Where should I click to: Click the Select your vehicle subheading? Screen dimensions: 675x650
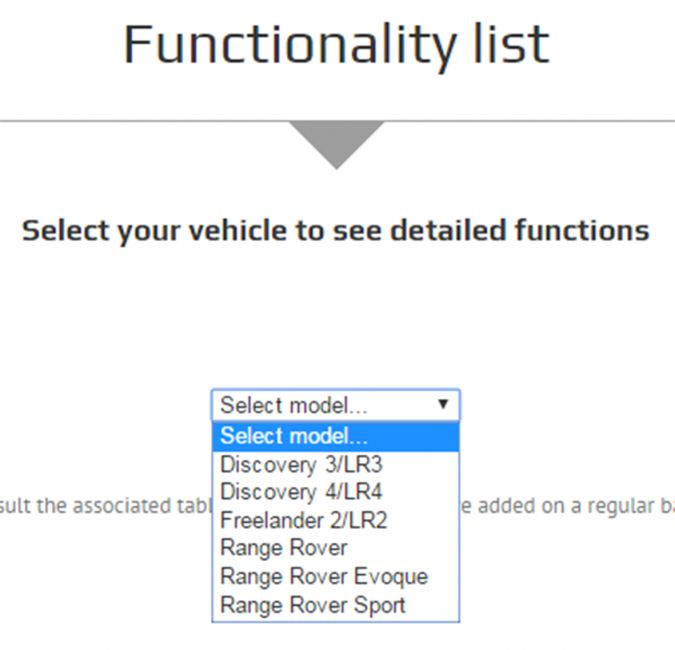point(335,232)
